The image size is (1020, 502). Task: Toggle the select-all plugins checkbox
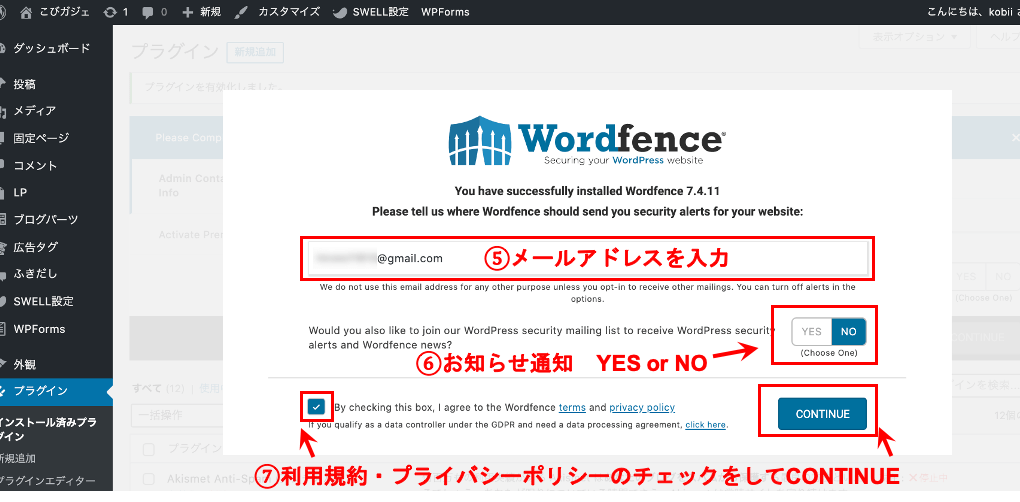pyautogui.click(x=148, y=449)
